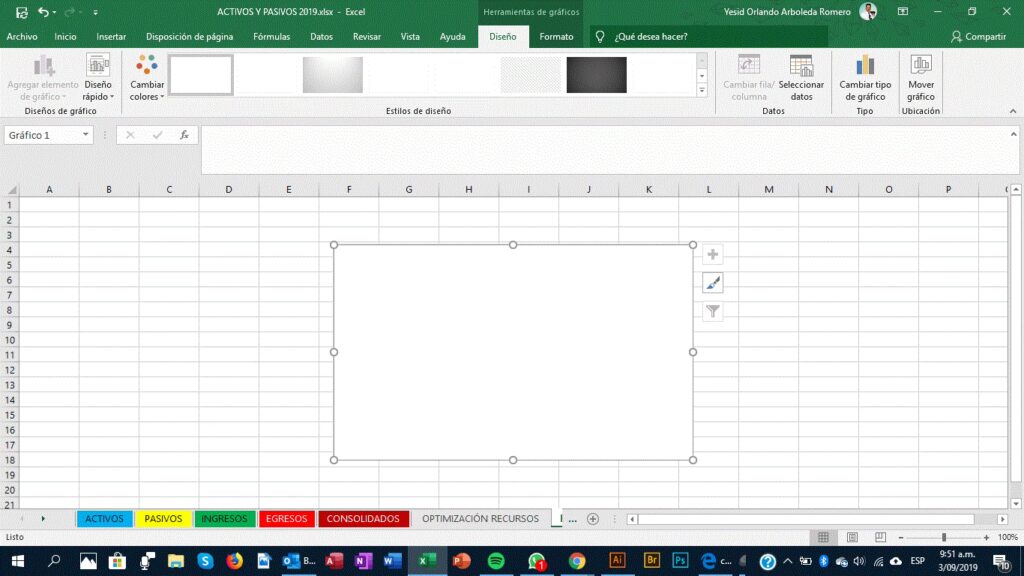Viewport: 1024px width, 576px height.
Task: Open chart filters funnel button
Action: click(712, 312)
